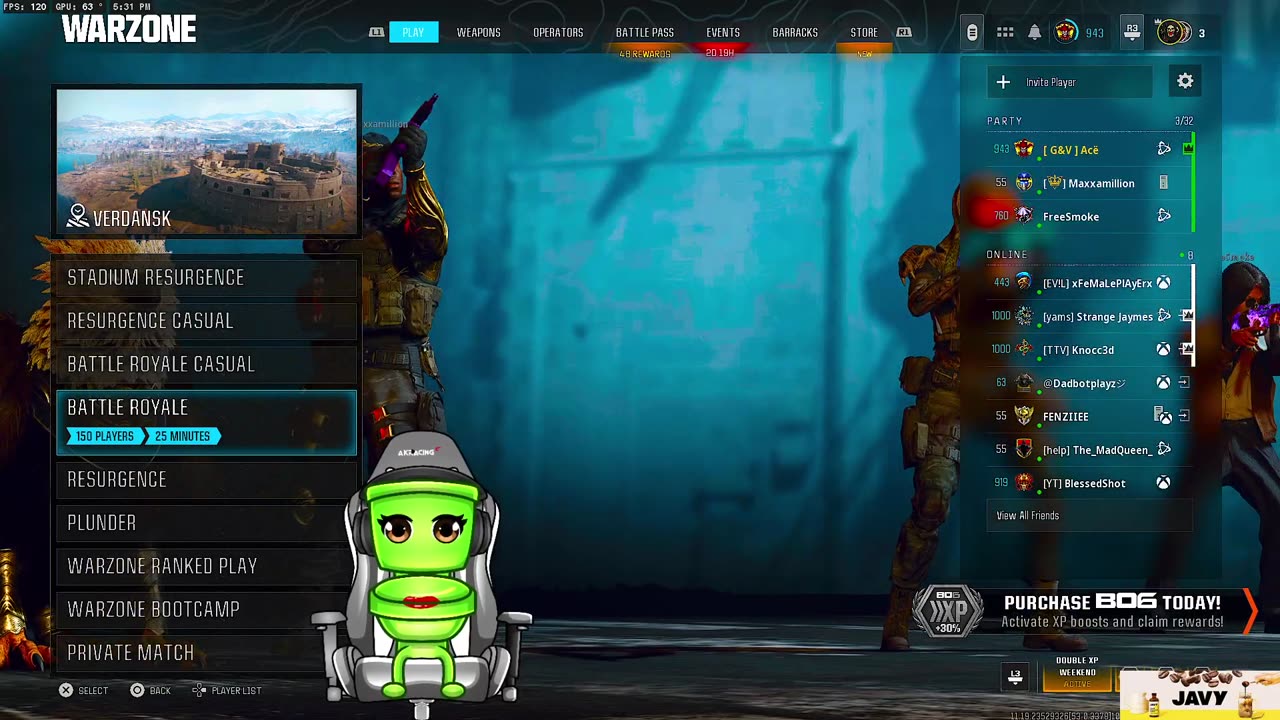Click join-party icon on Strange Jaymes row
Viewport: 1280px width, 720px height.
coord(1186,316)
